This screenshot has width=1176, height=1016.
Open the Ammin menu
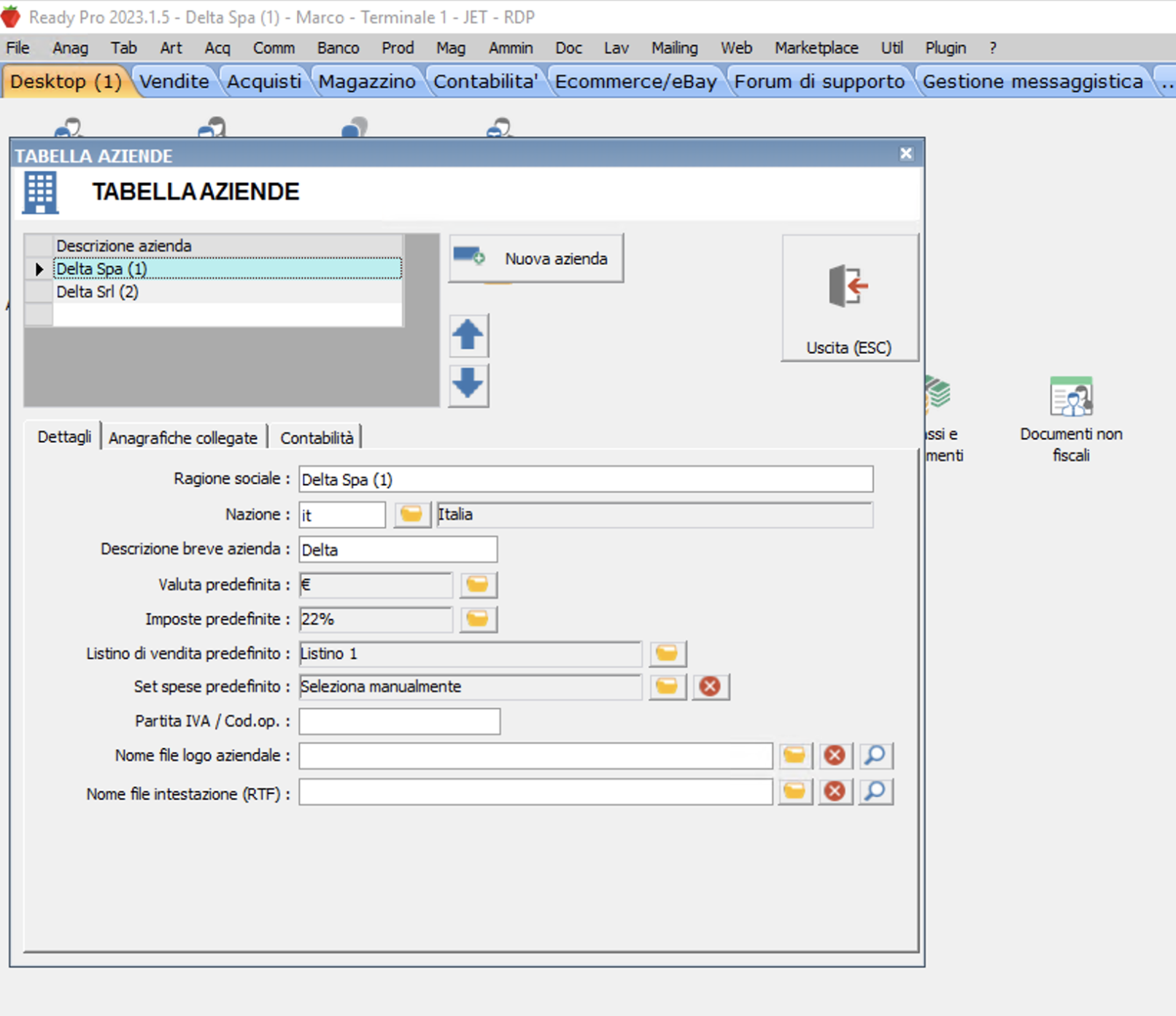(x=511, y=47)
